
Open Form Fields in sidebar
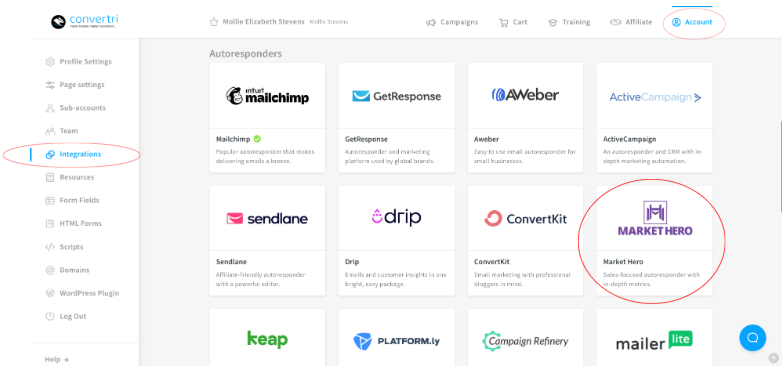[x=72, y=200]
